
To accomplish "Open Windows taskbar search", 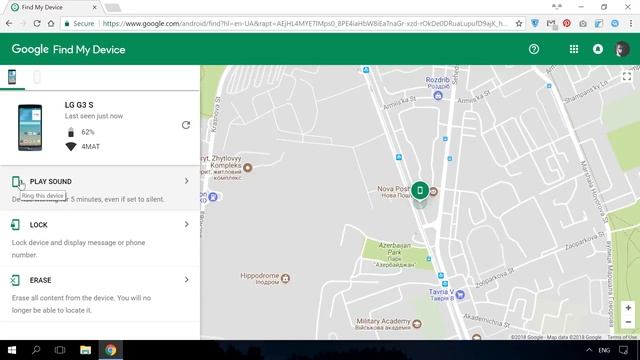I will coord(36,350).
